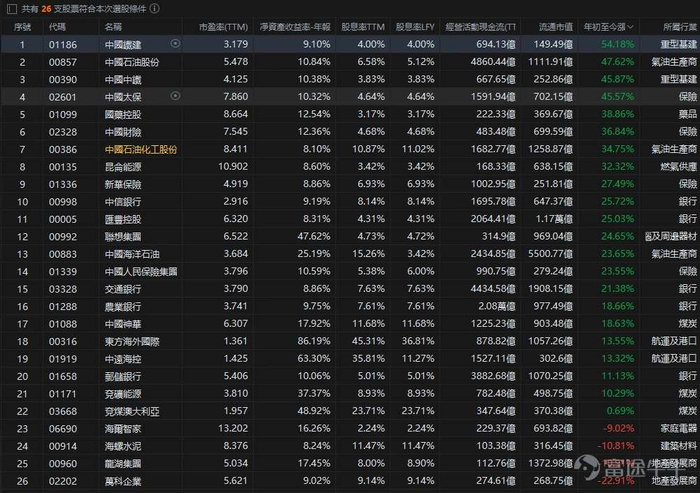This screenshot has height=493, width=700.
Task: Select the 農業銀行 stock name
Action: click(x=123, y=306)
